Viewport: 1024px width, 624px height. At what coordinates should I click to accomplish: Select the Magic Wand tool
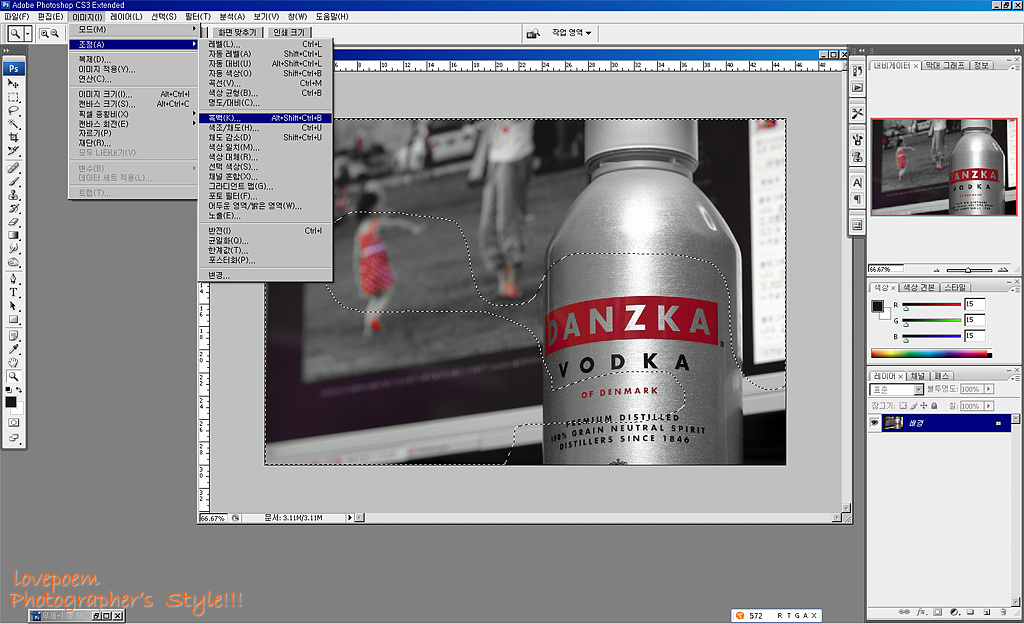(13, 124)
